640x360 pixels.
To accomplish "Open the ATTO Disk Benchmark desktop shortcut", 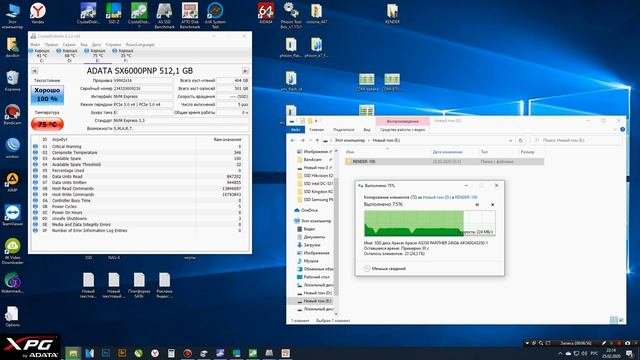I will point(190,16).
